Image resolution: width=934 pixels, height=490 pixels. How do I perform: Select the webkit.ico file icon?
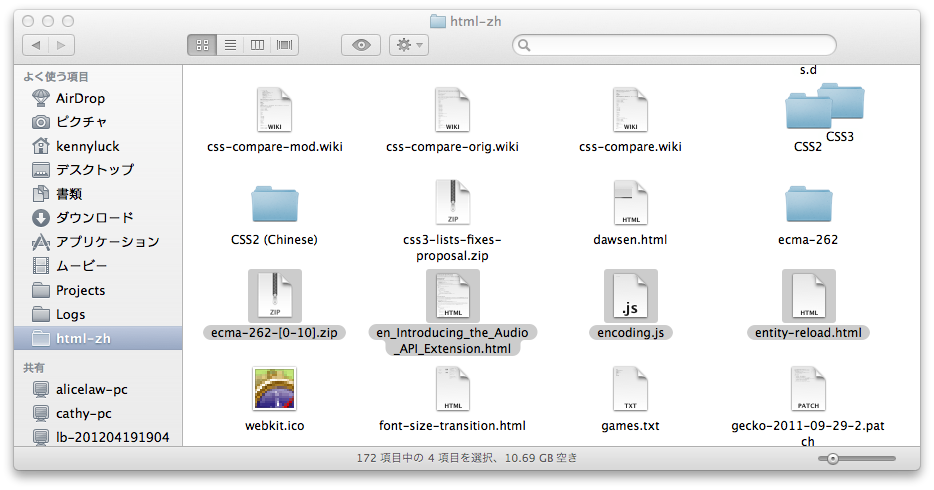pos(274,390)
